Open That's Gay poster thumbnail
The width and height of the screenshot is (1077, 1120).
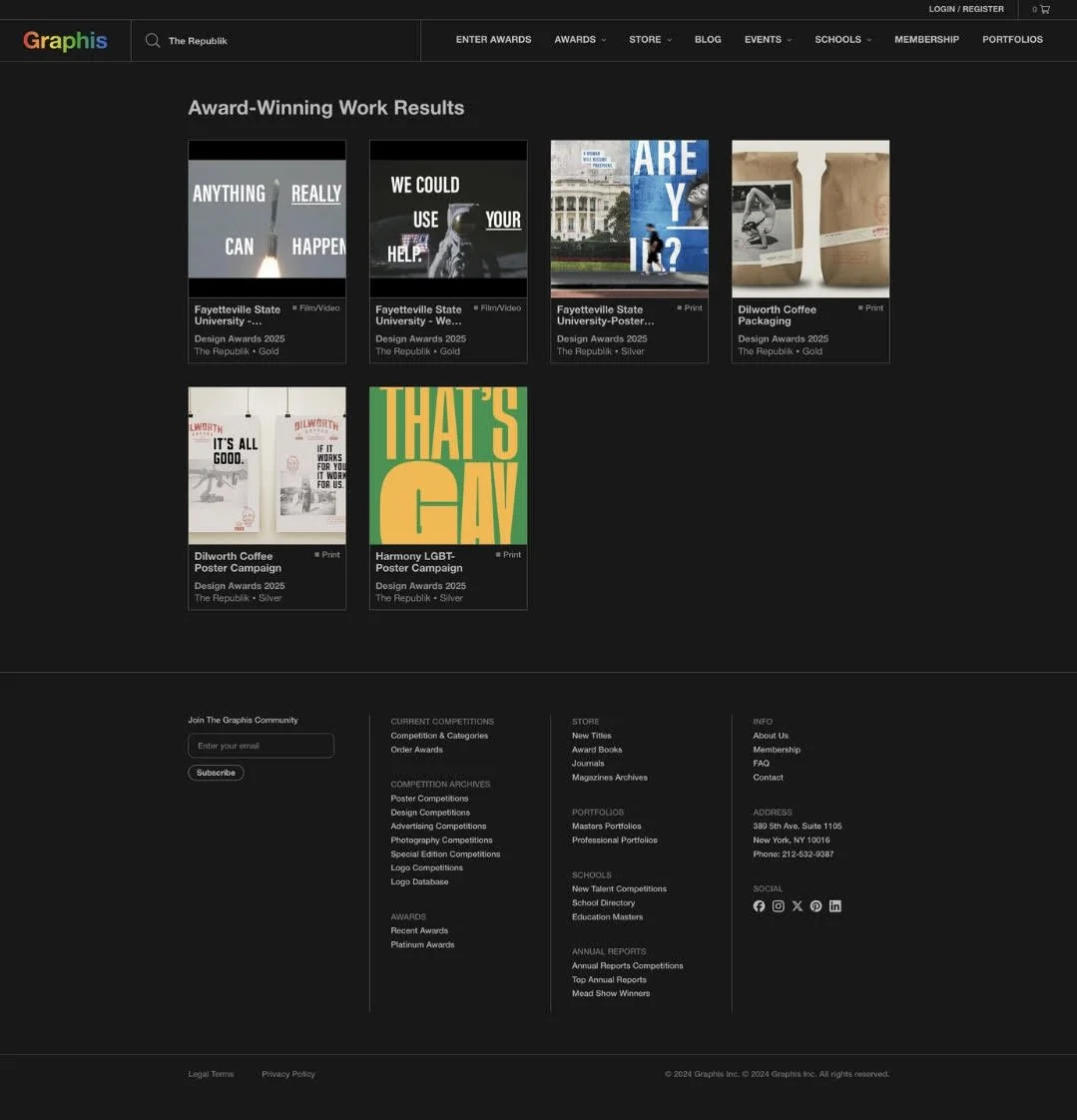[x=448, y=466]
